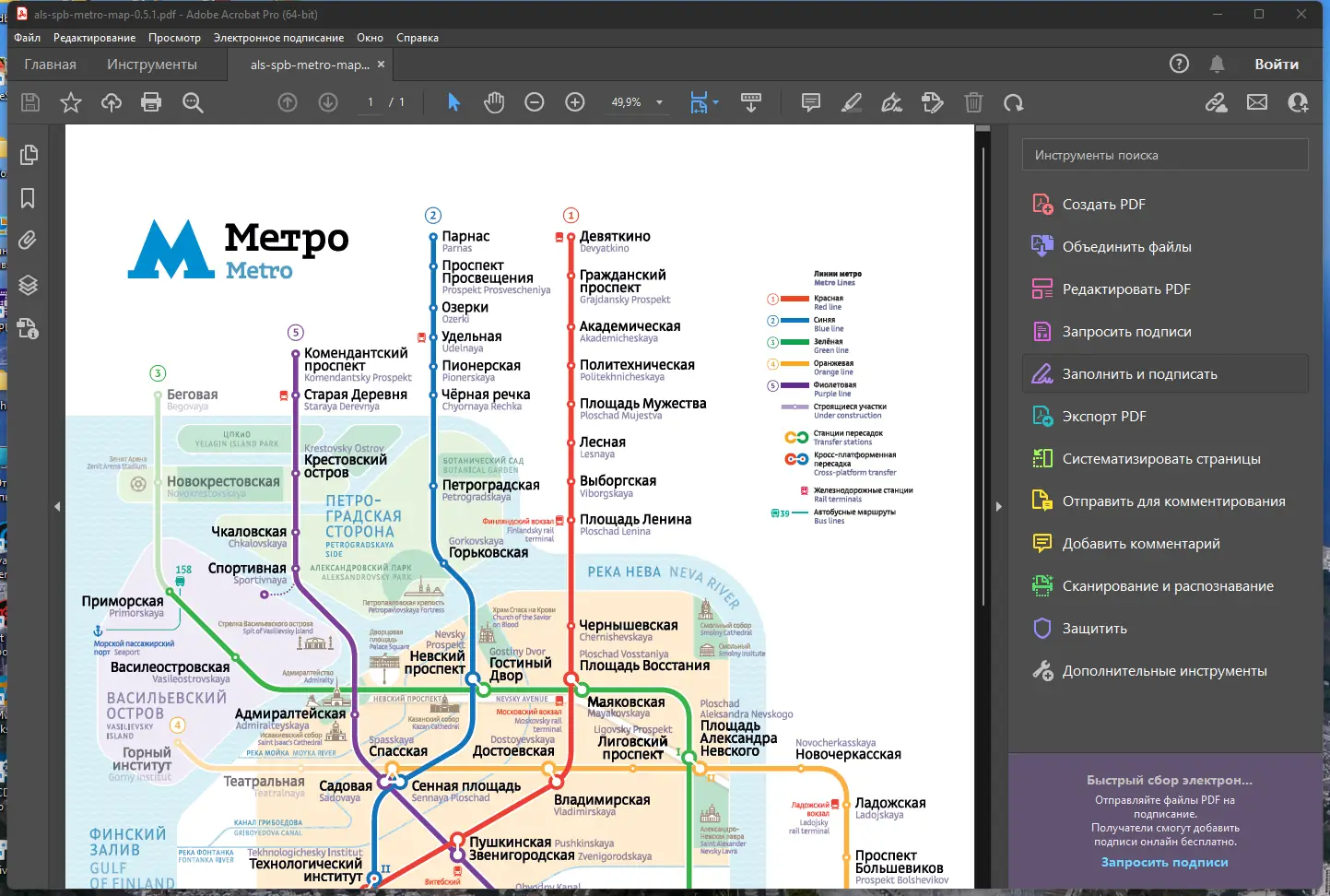Open the Заполнить и подписать tool
This screenshot has height=896, width=1330.
tap(1165, 374)
